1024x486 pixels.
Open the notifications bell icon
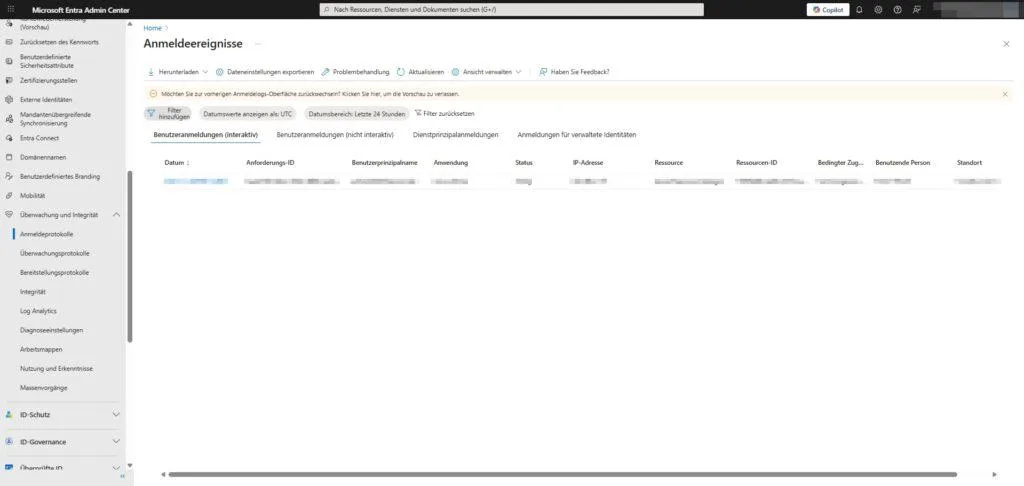859,9
